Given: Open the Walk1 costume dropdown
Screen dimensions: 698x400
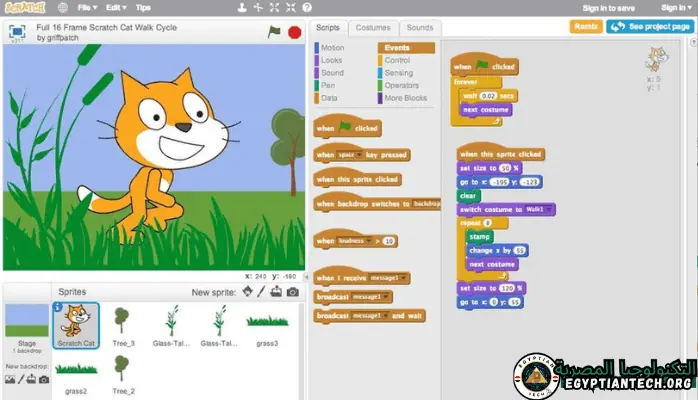Looking at the screenshot, I should point(551,209).
